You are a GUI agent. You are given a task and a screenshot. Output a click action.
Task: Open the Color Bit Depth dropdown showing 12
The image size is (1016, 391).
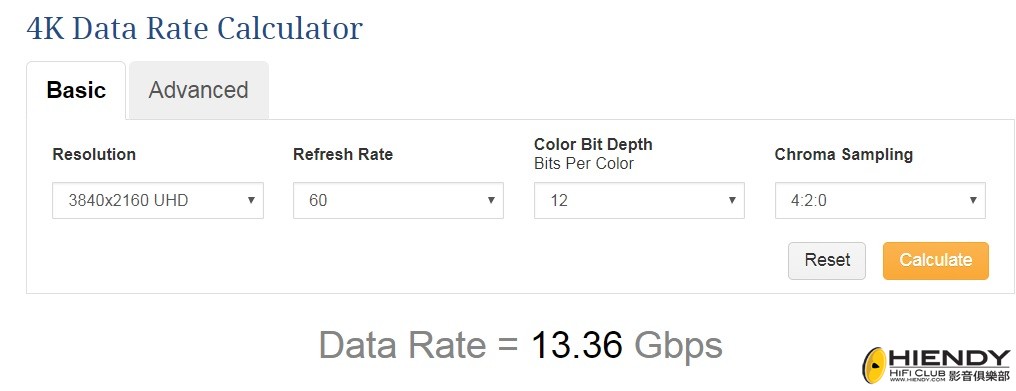click(639, 200)
